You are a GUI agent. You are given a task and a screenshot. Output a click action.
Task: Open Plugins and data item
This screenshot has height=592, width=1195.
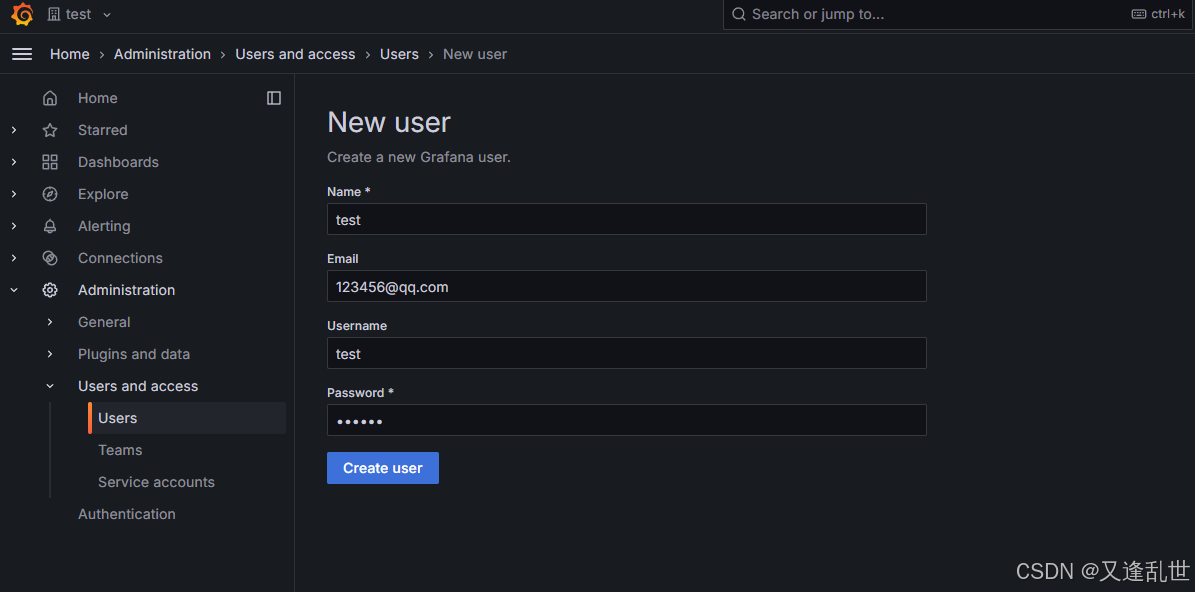coord(133,354)
